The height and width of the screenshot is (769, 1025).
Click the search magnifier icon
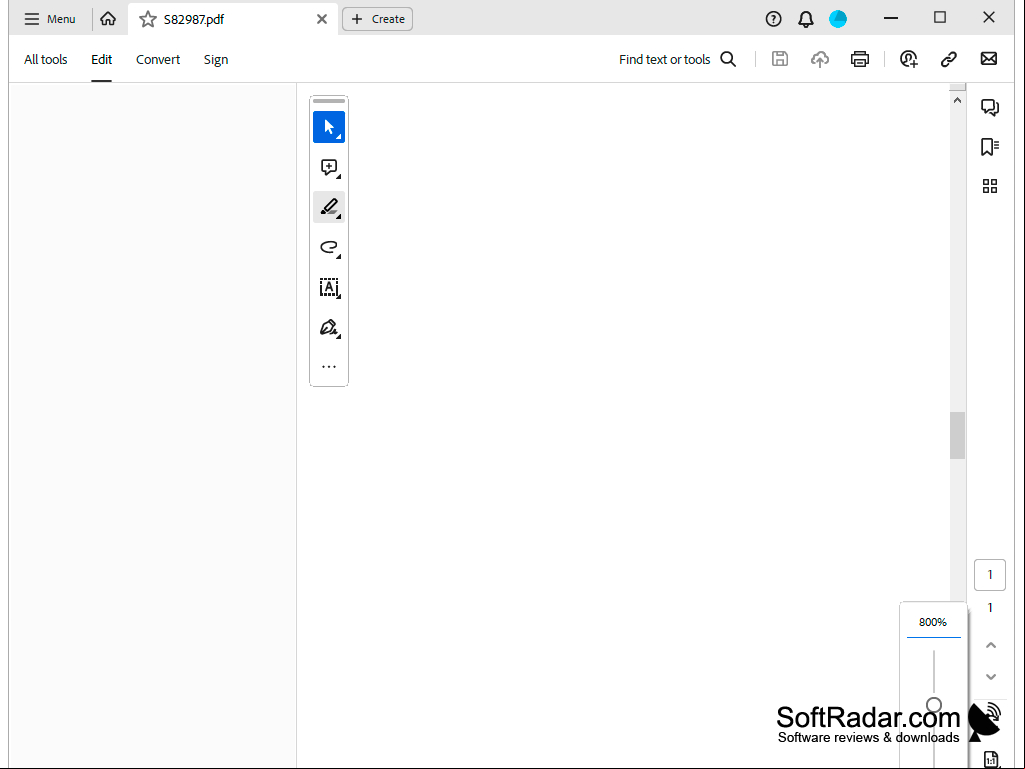click(728, 60)
